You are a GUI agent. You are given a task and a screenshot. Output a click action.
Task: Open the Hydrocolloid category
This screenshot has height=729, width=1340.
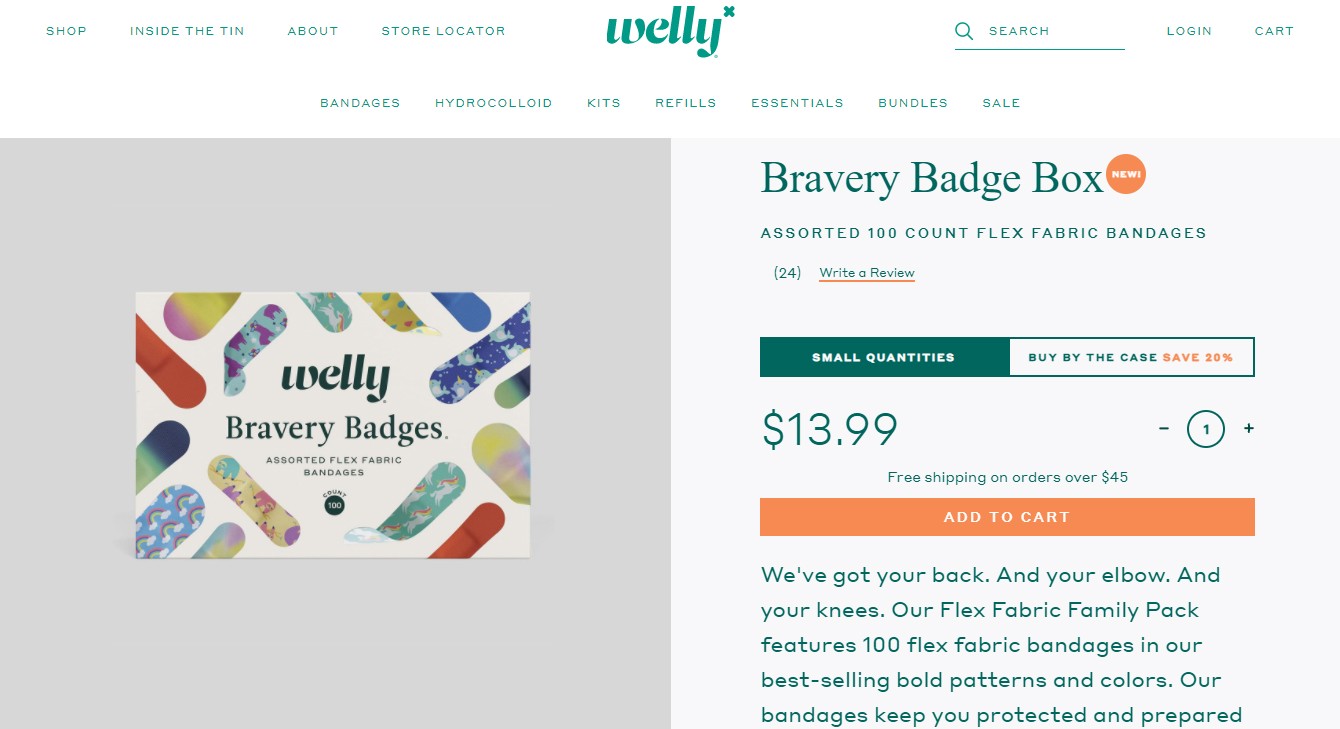click(x=493, y=103)
